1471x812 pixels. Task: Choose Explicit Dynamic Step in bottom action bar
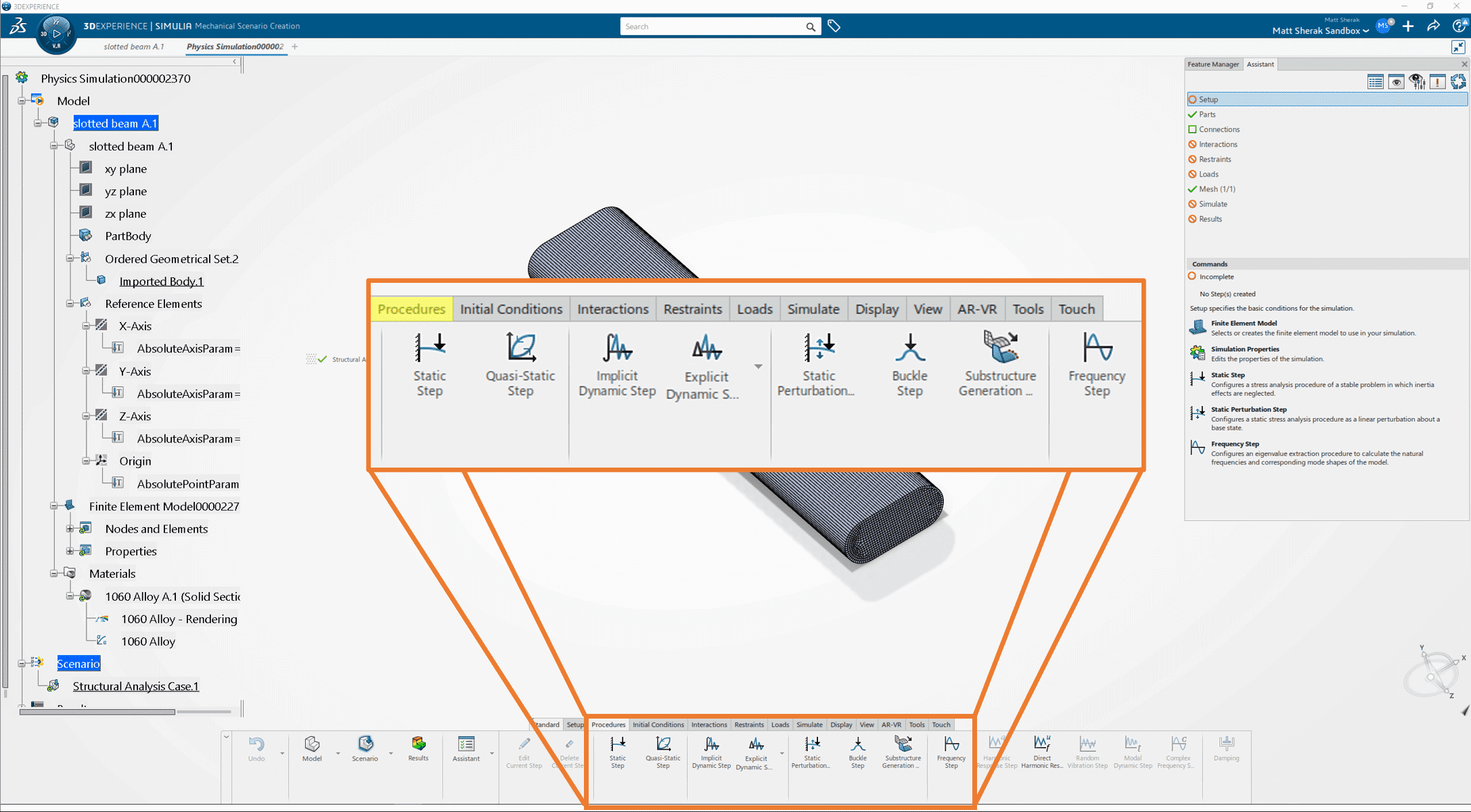pos(755,752)
